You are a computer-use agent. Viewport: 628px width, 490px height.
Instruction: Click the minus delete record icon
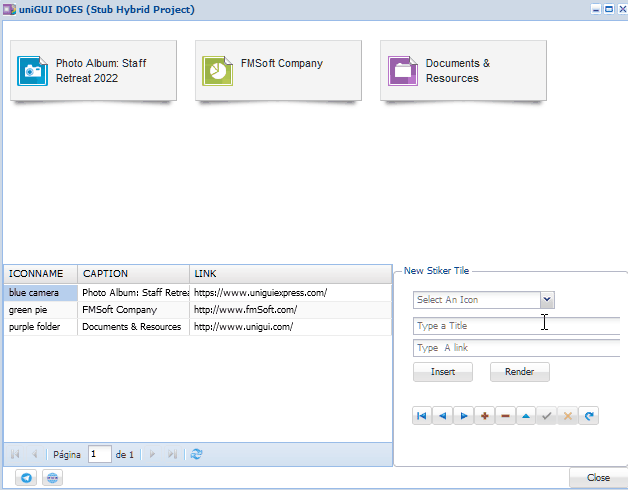tap(505, 416)
